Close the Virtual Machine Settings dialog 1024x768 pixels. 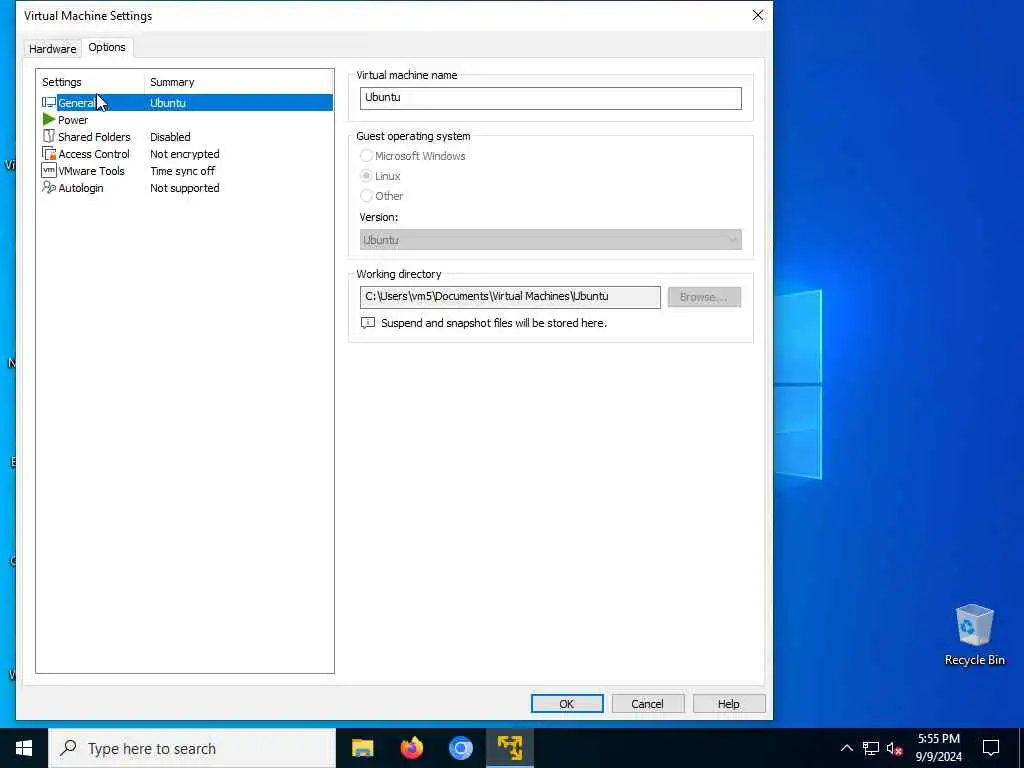758,15
